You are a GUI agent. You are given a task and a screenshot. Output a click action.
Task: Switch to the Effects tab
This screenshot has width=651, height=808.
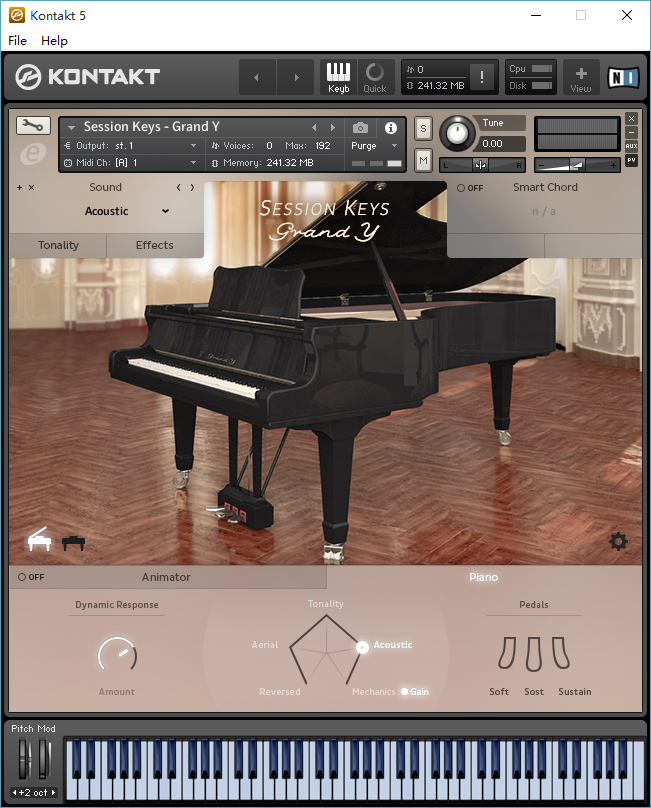click(155, 245)
